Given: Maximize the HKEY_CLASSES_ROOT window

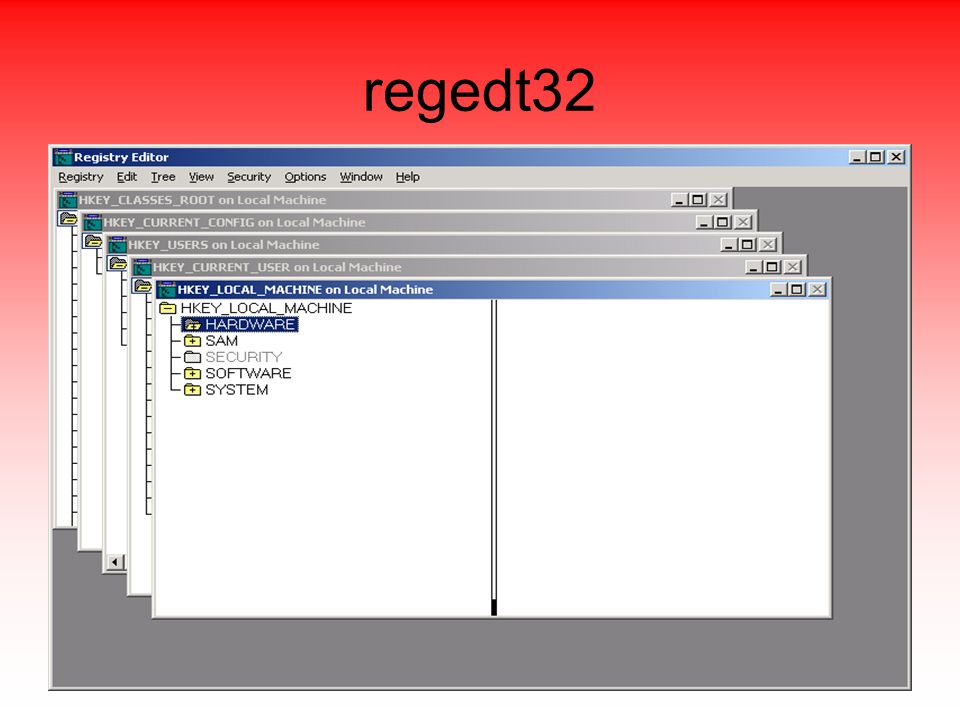Looking at the screenshot, I should point(697,200).
